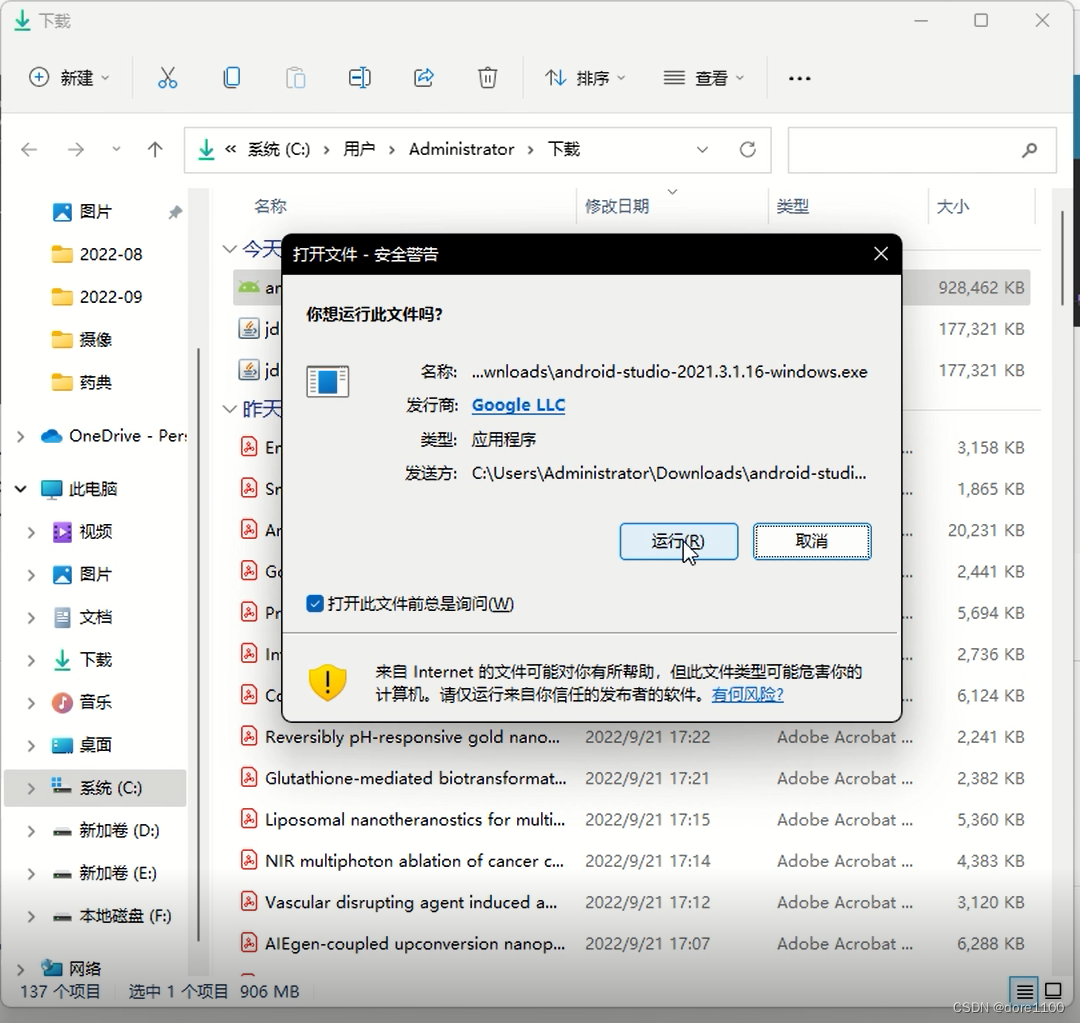Open 文档 under This PC
The width and height of the screenshot is (1080, 1023).
tap(81, 617)
